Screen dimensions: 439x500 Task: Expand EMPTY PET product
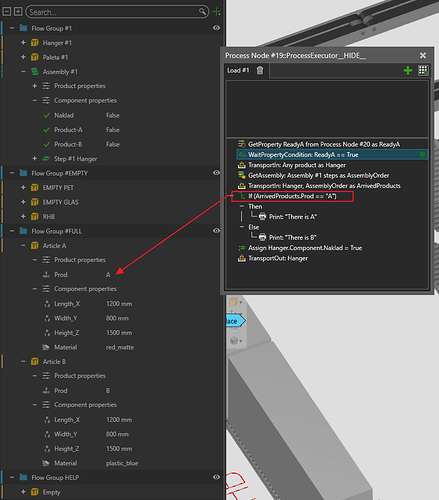tap(23, 187)
